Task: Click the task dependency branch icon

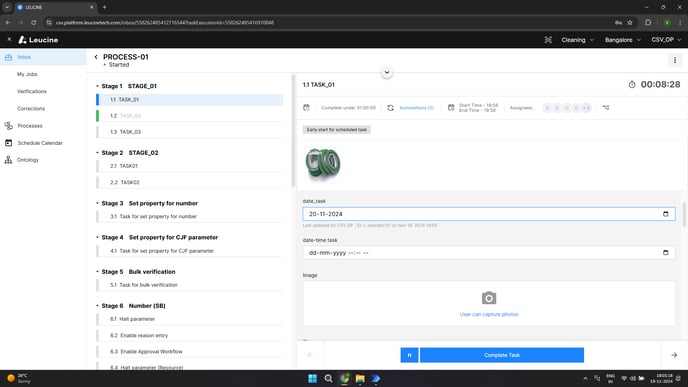Action: [606, 108]
